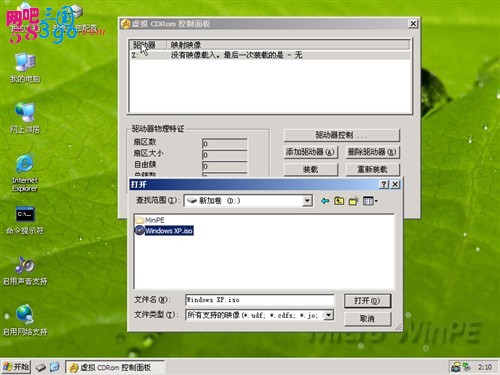Click Mount button in CDRom panel

click(x=311, y=169)
